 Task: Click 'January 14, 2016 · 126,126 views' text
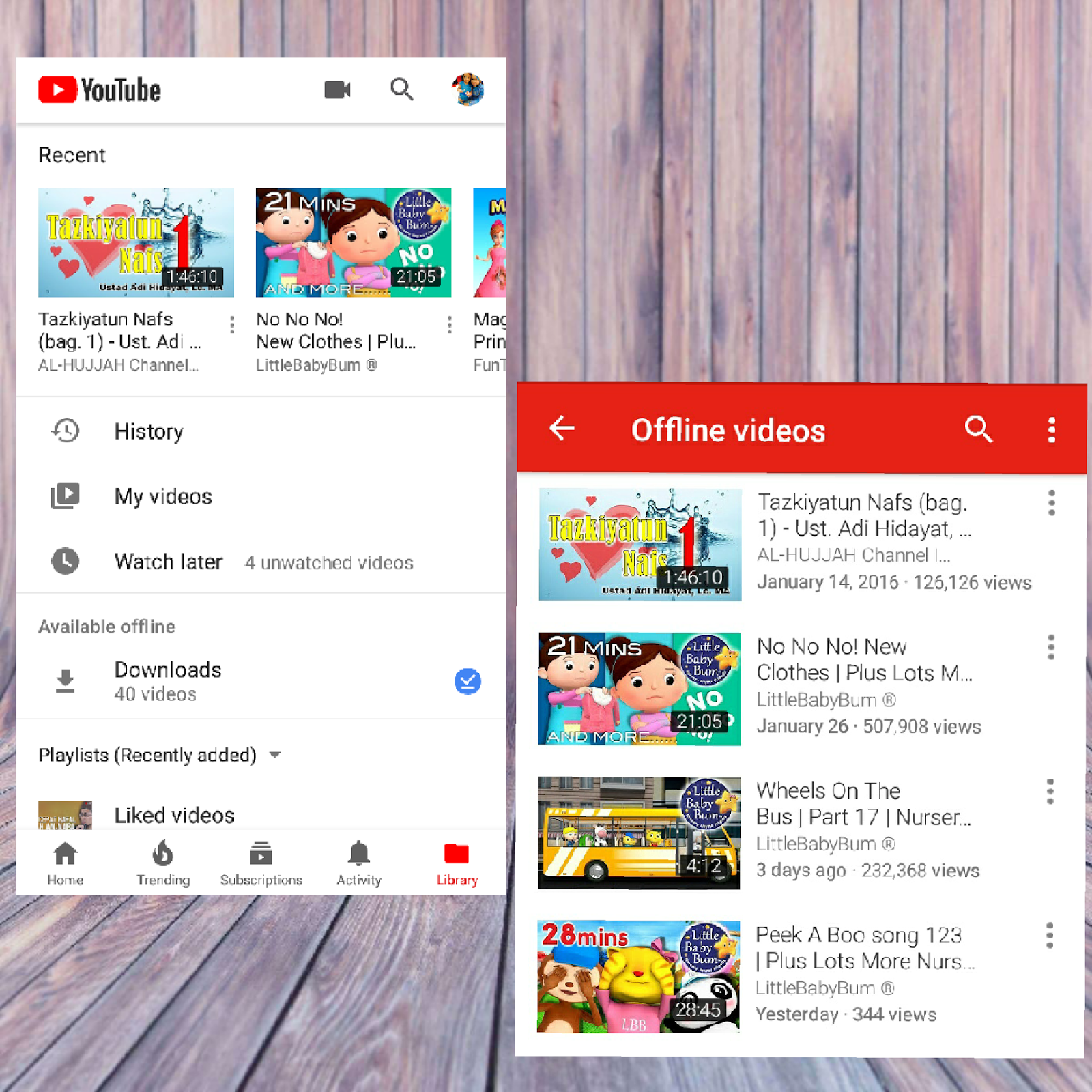pyautogui.click(x=894, y=582)
